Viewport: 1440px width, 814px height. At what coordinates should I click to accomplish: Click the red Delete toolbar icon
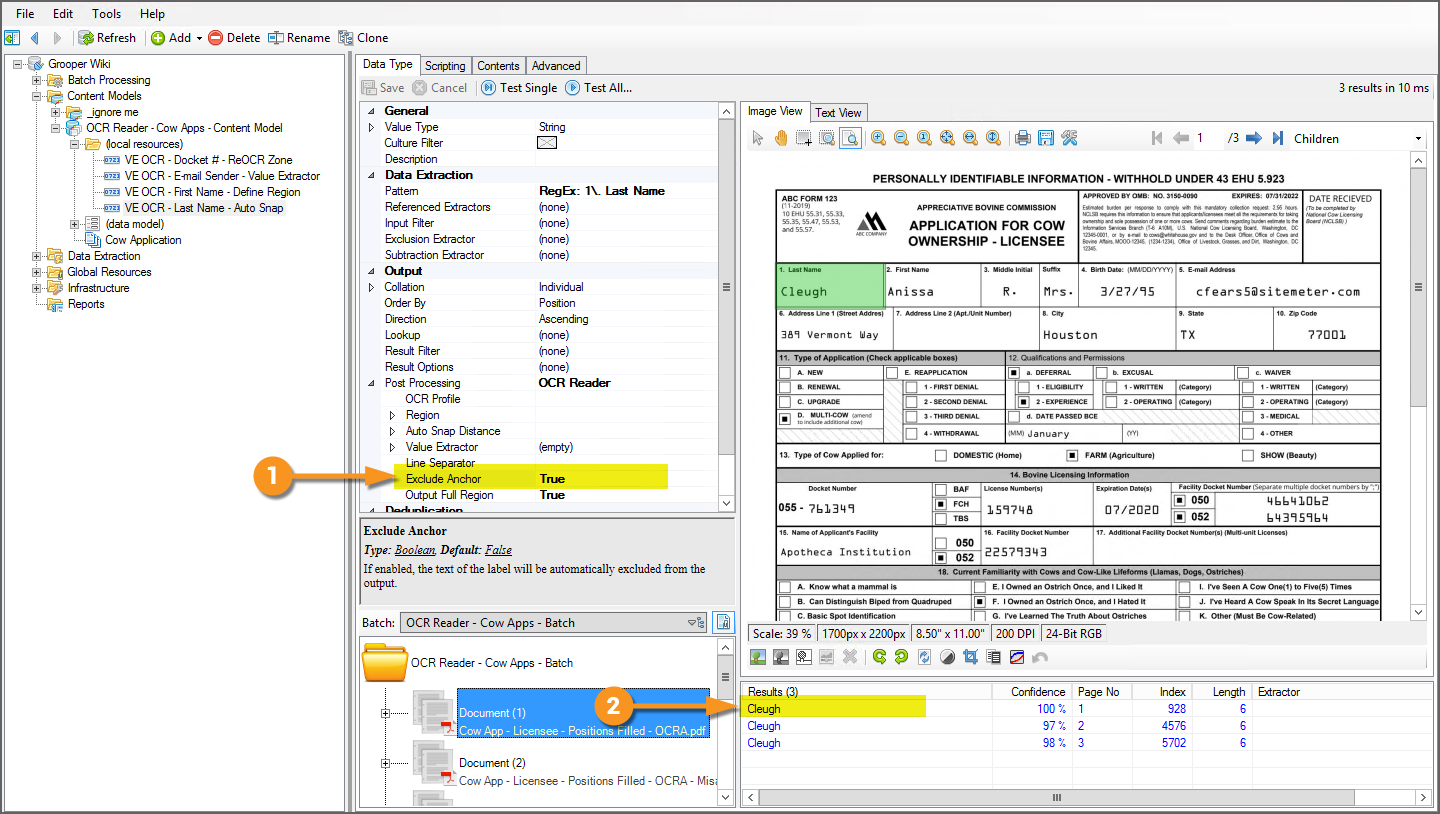point(216,38)
